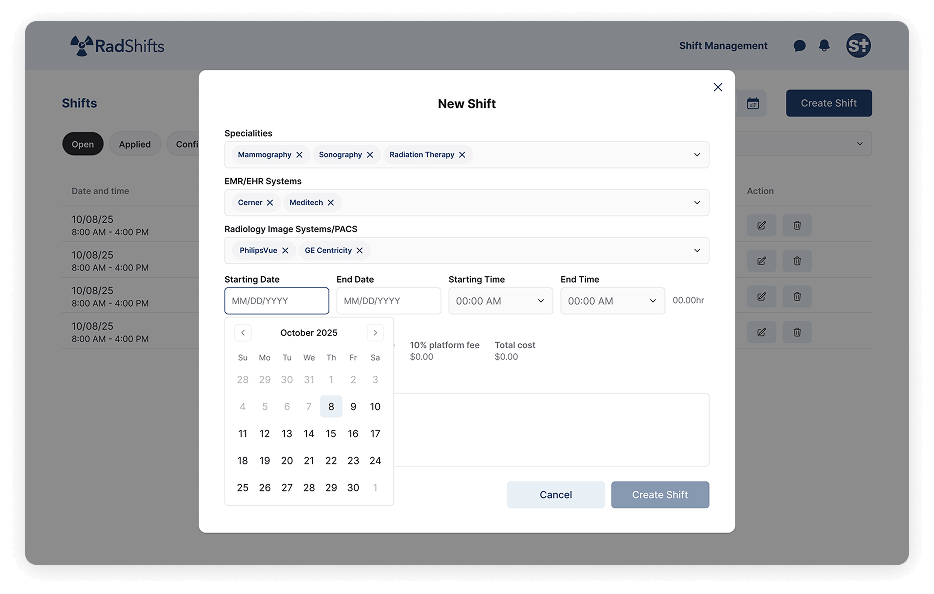Viewport: 934px width, 594px height.
Task: Remove the Mammography specialty chip
Action: [x=298, y=154]
